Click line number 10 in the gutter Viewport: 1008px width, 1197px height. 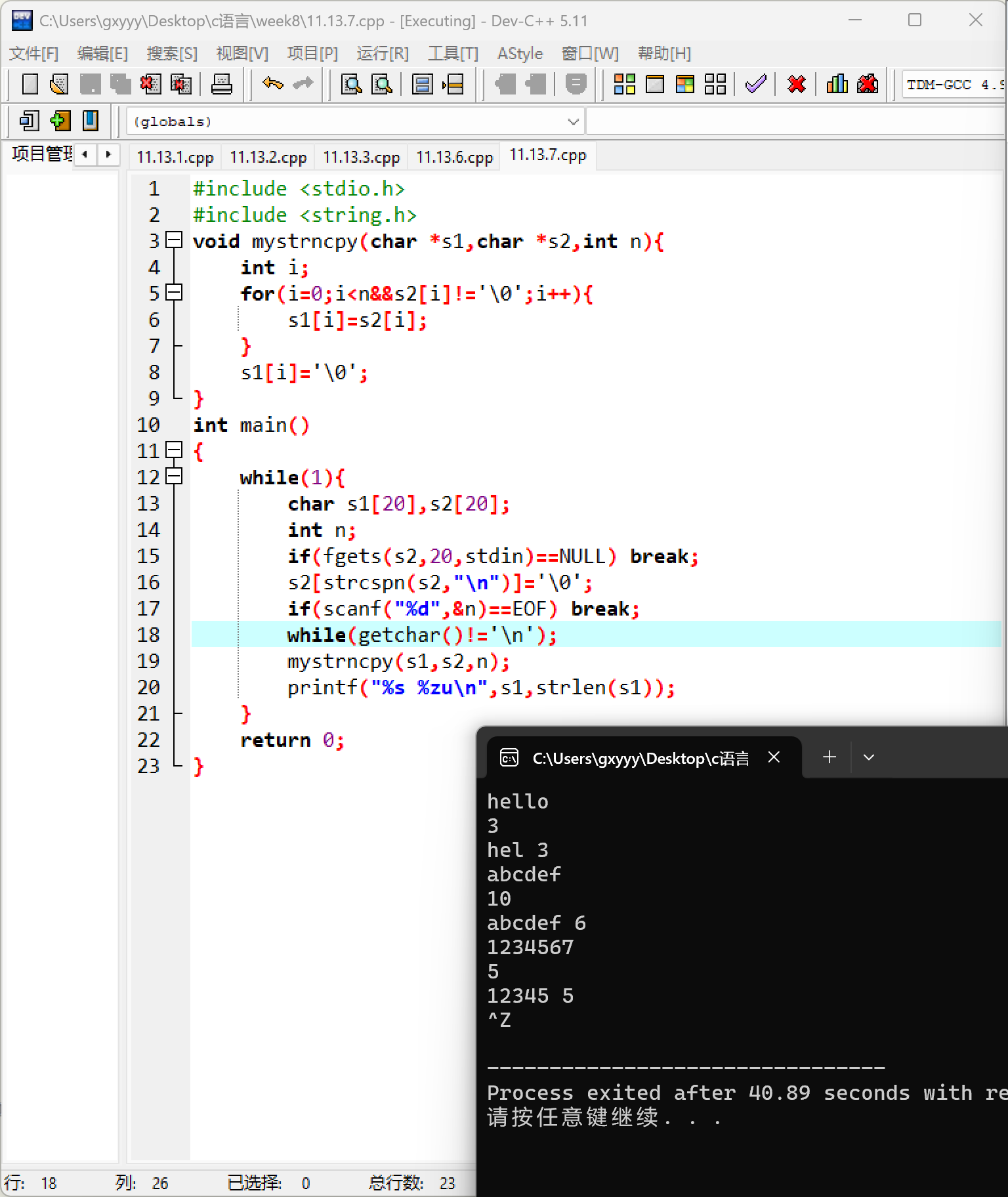click(x=148, y=425)
